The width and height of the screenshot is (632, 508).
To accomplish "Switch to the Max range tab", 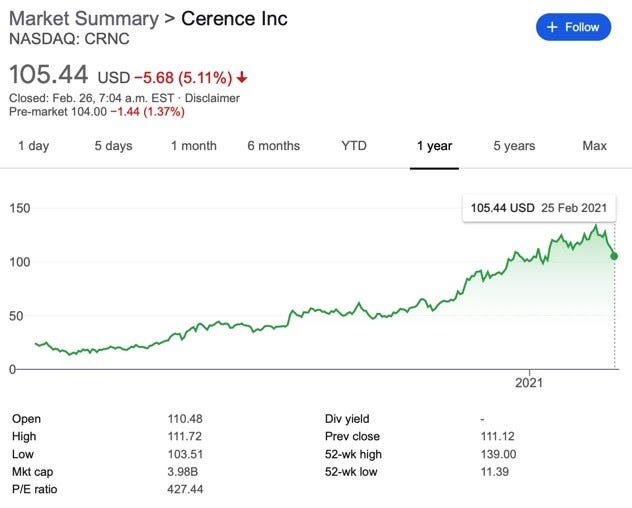I will tap(594, 146).
